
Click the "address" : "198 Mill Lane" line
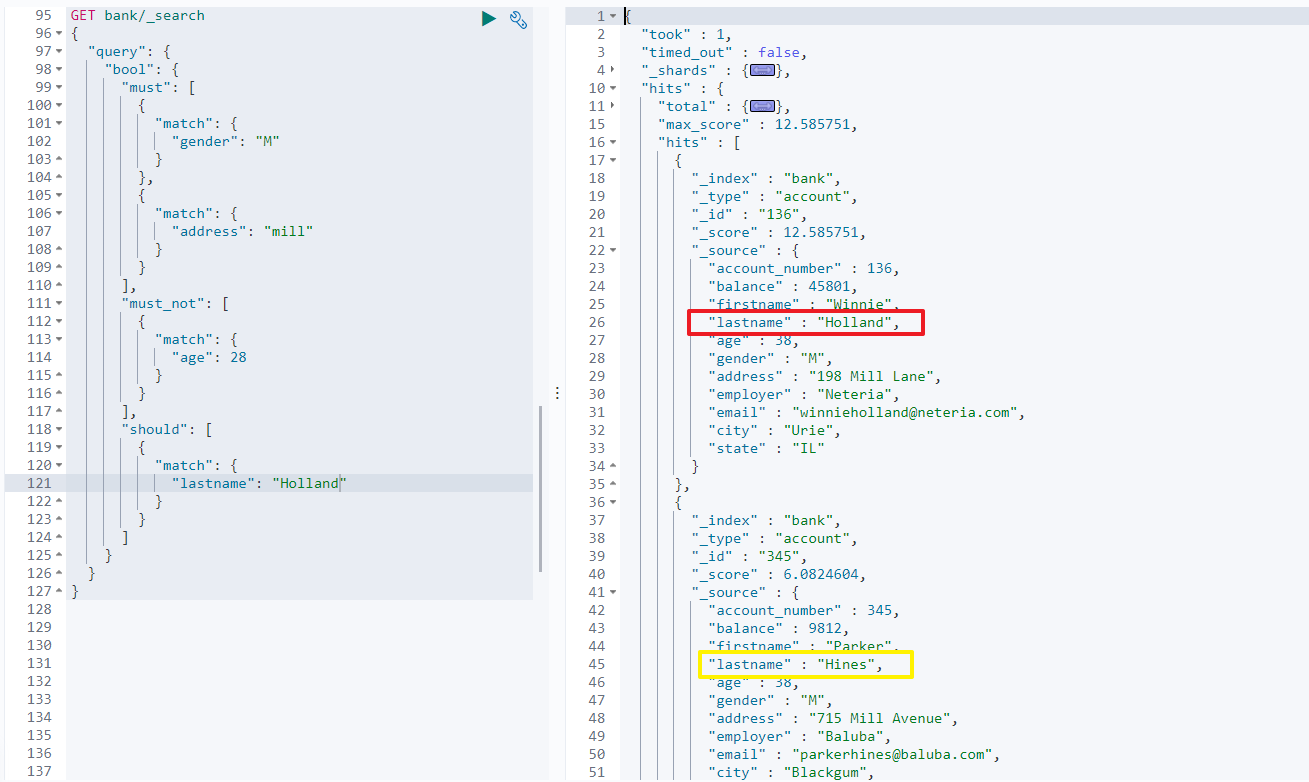pos(824,377)
